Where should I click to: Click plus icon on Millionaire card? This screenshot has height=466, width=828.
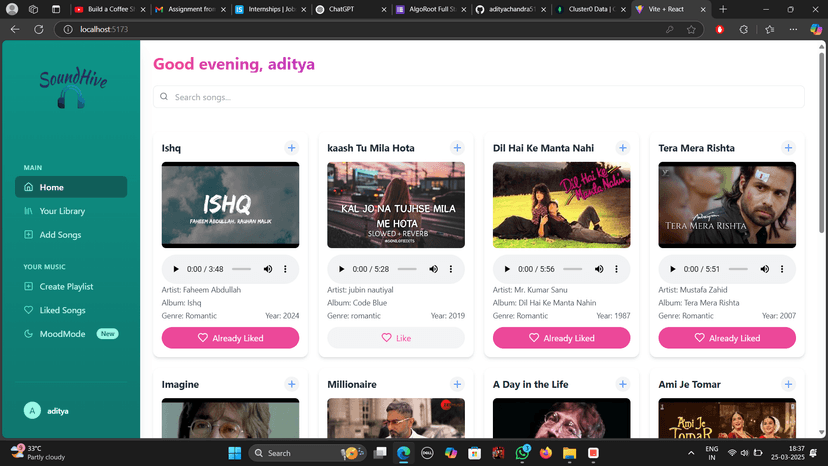(457, 384)
